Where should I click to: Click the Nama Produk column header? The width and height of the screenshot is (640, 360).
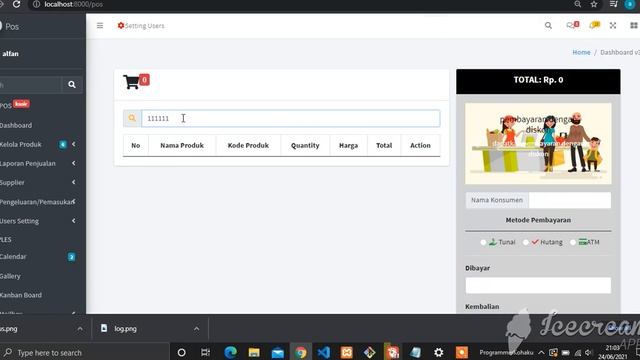coord(182,145)
